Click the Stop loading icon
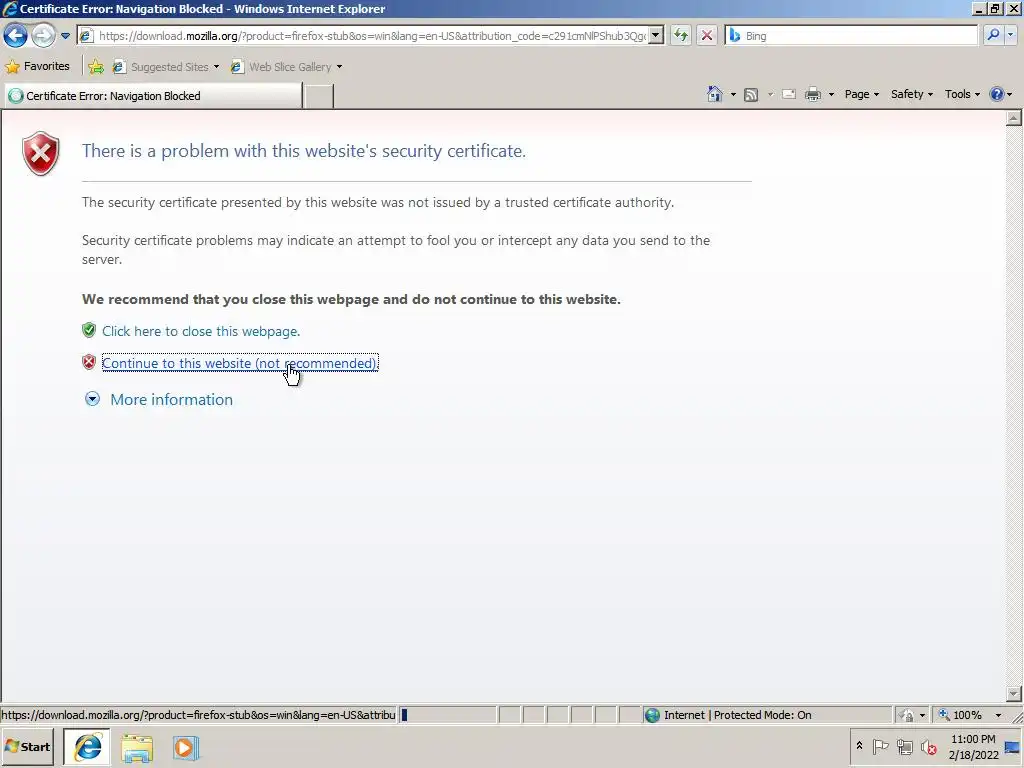Image resolution: width=1024 pixels, height=768 pixels. pyautogui.click(x=707, y=35)
